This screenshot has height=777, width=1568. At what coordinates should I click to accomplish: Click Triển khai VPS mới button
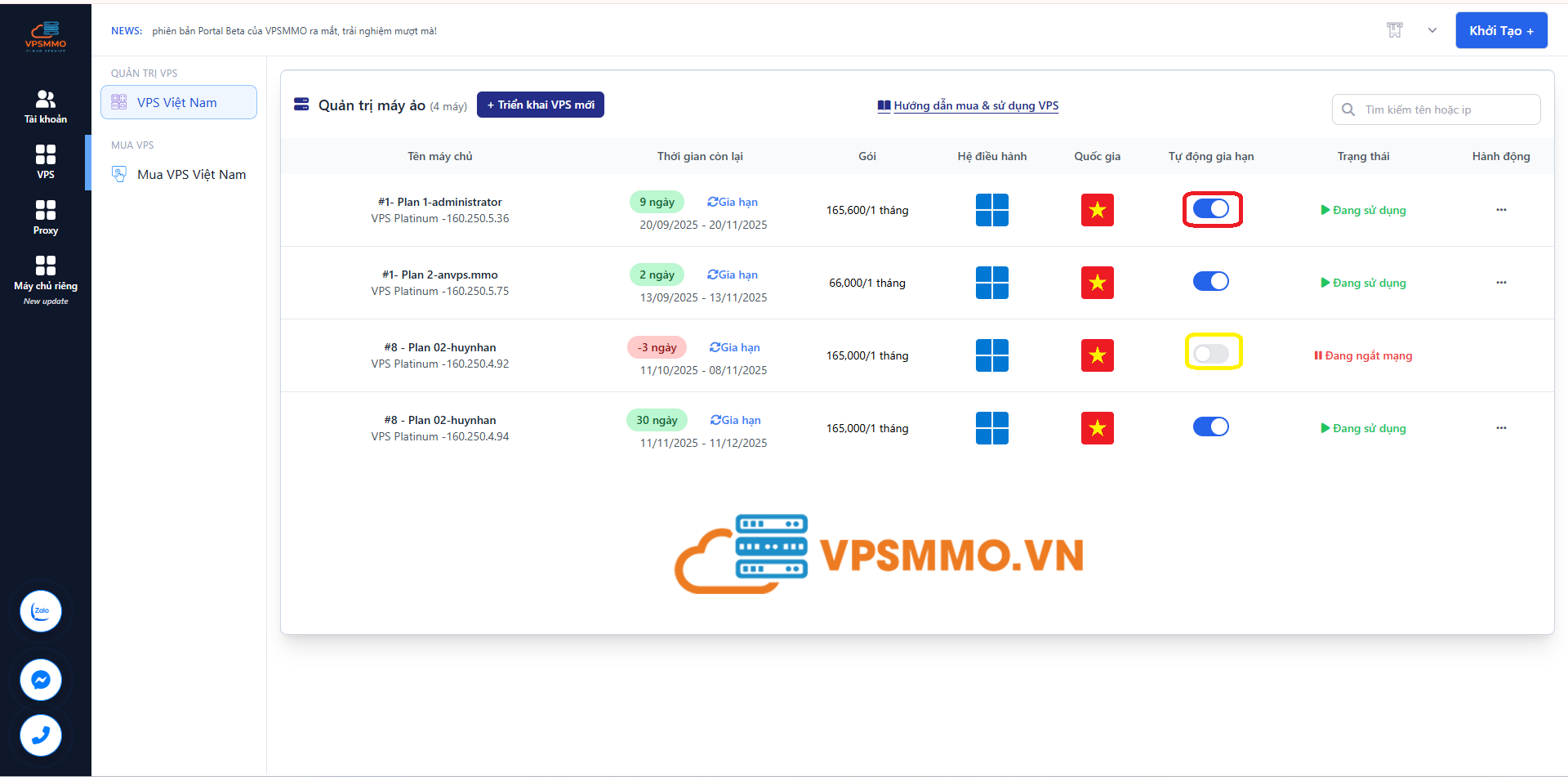[541, 105]
